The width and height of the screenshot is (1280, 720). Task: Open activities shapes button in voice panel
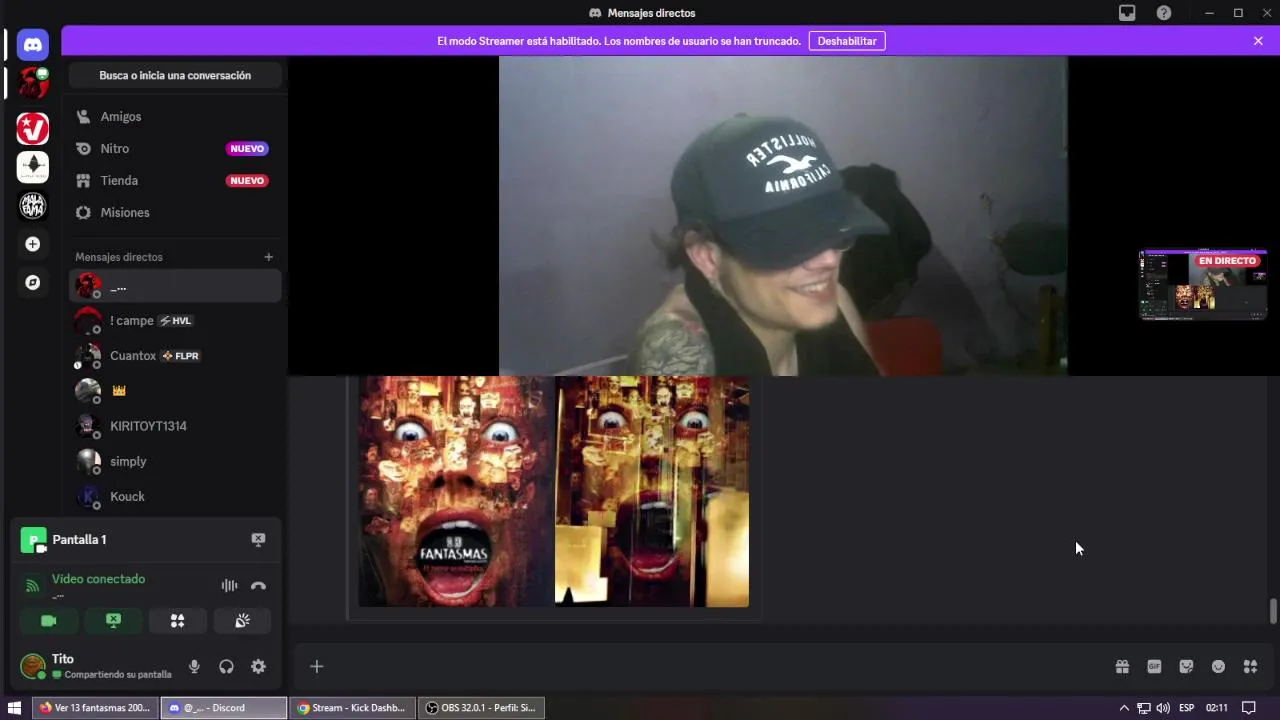(x=177, y=621)
